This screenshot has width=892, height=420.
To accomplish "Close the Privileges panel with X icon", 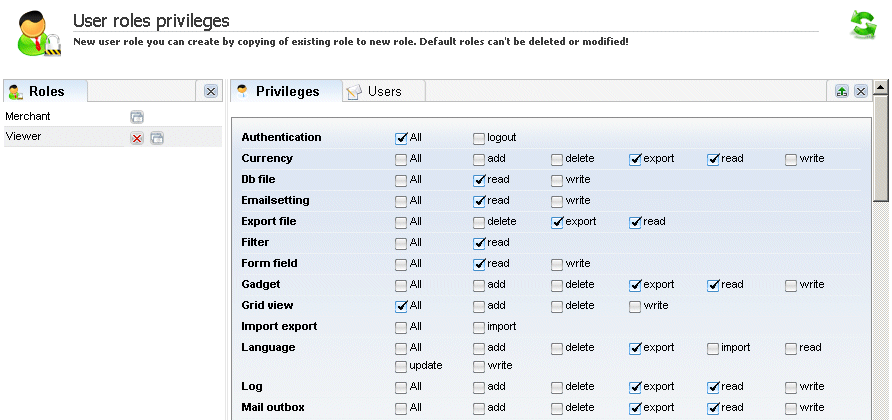I will pyautogui.click(x=861, y=91).
